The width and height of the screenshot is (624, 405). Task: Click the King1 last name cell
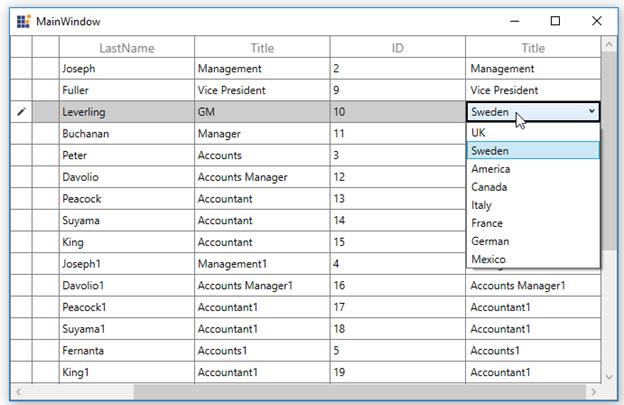(x=127, y=372)
